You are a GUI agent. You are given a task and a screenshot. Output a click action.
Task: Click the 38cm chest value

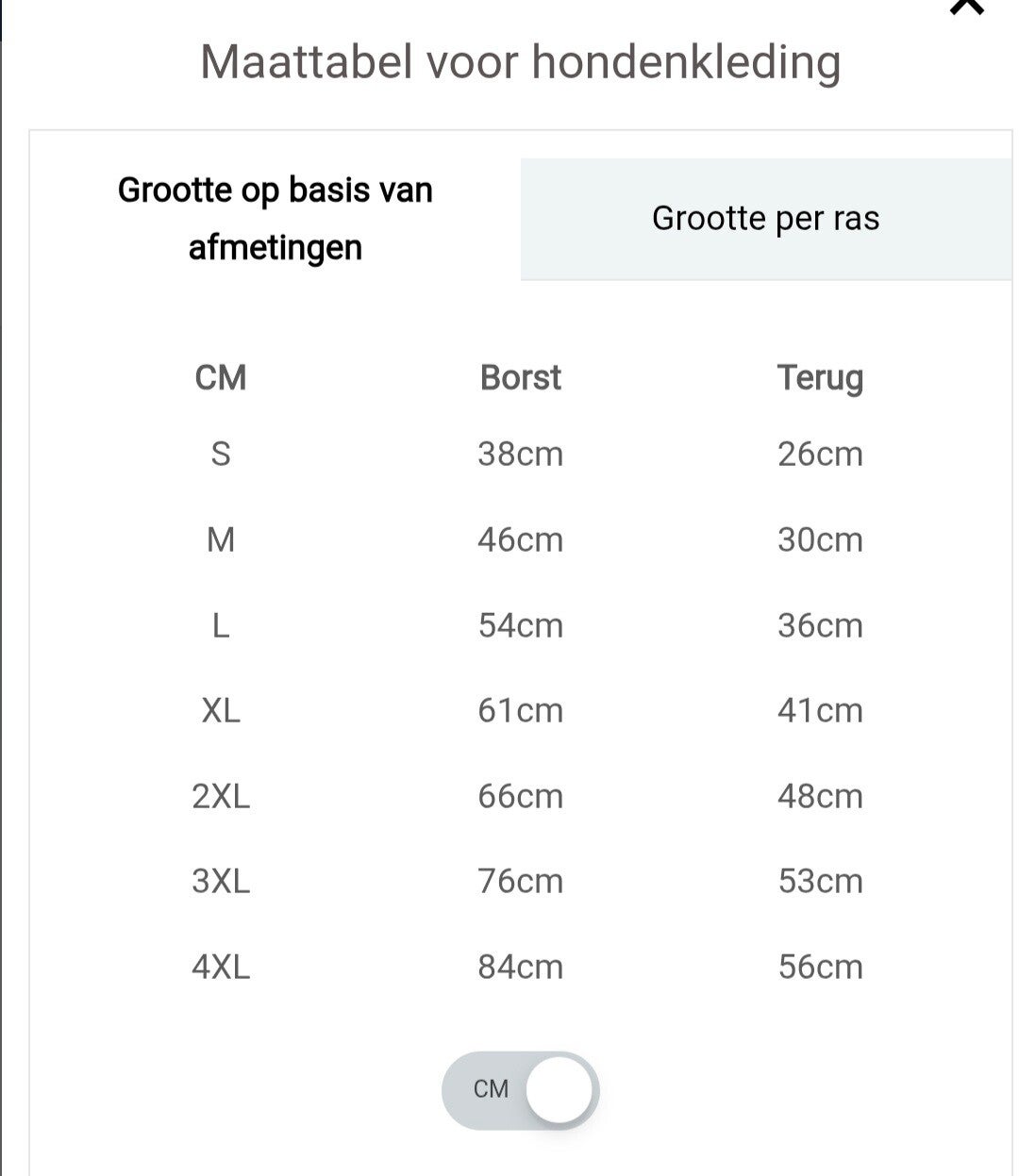520,455
